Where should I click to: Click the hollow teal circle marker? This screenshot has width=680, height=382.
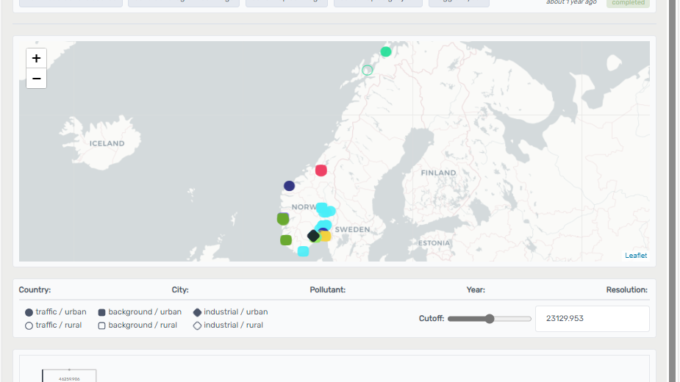(x=367, y=70)
